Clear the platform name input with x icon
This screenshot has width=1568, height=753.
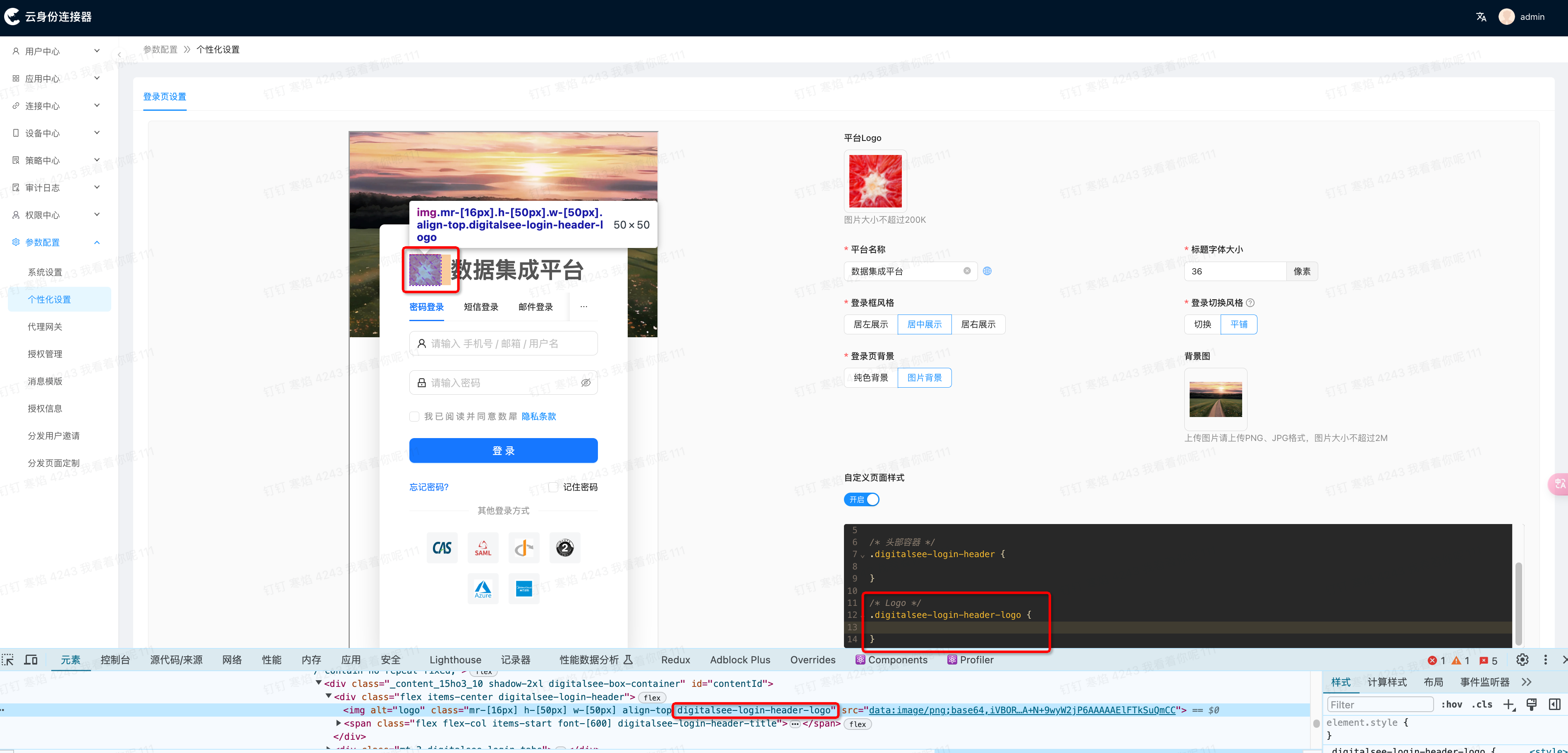click(967, 271)
